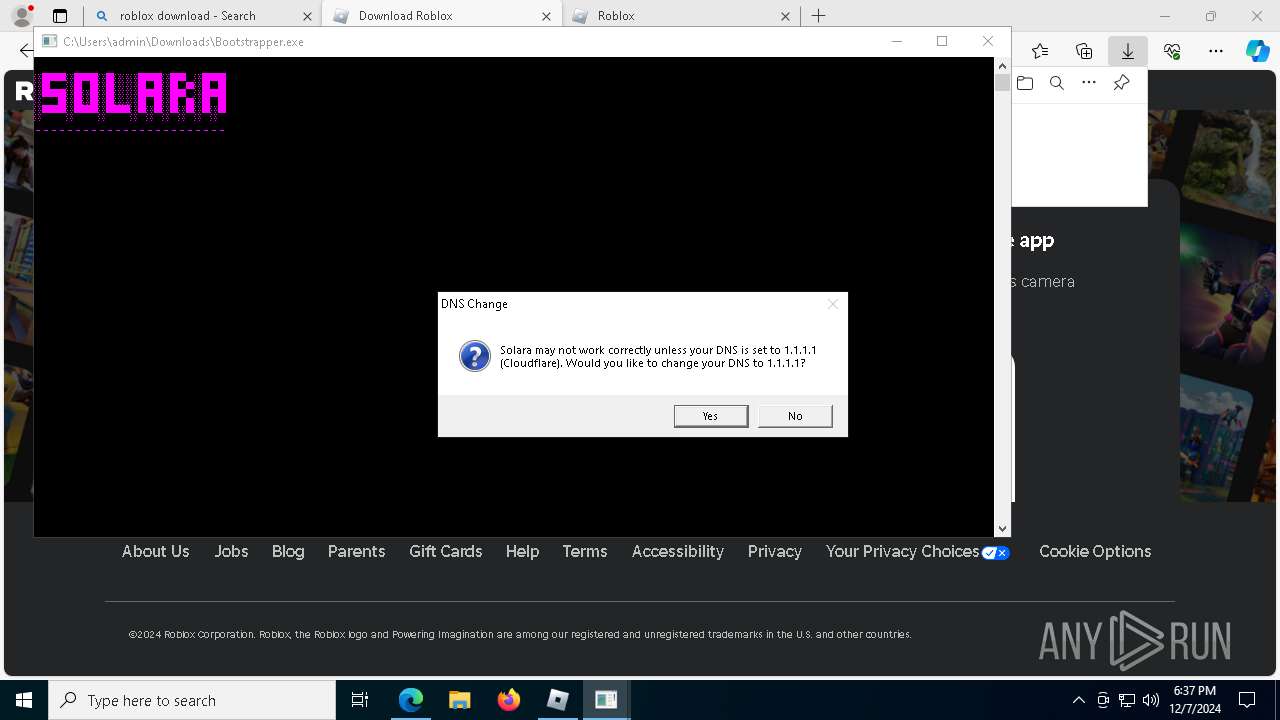Open the console app taskbar icon
The height and width of the screenshot is (720, 1280).
click(x=606, y=700)
